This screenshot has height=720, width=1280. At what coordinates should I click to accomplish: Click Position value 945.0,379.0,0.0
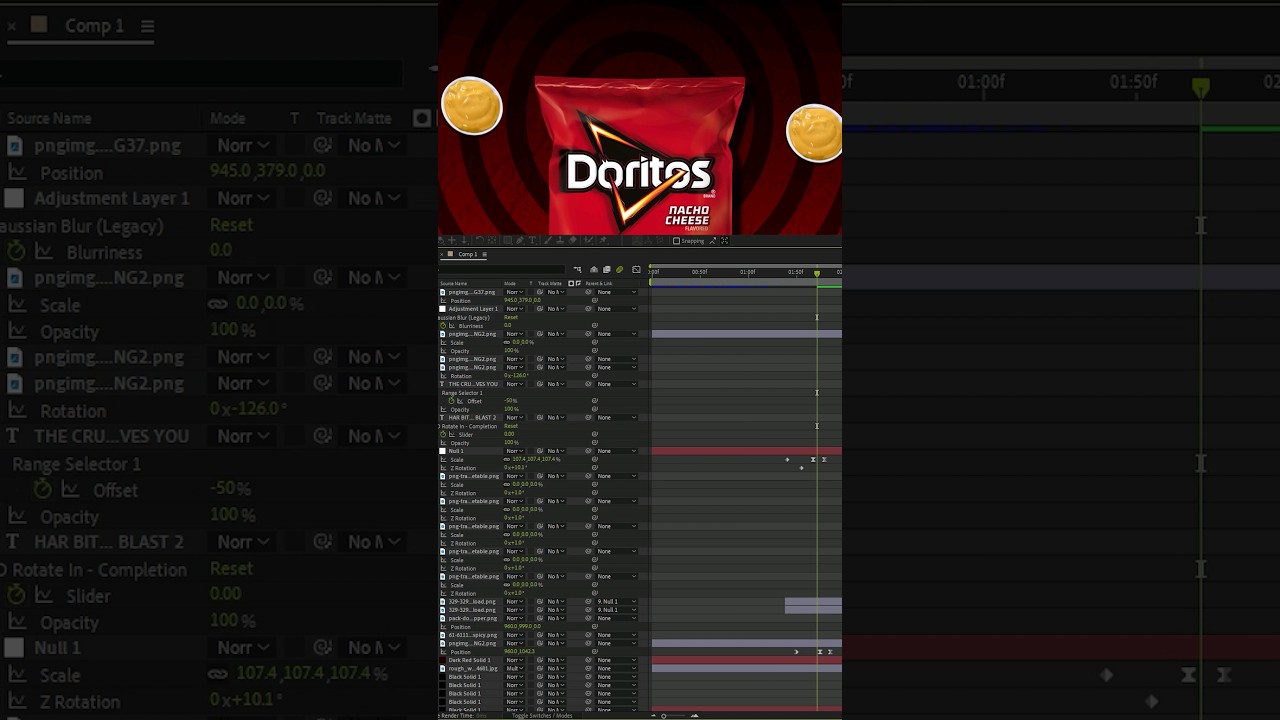[x=522, y=300]
